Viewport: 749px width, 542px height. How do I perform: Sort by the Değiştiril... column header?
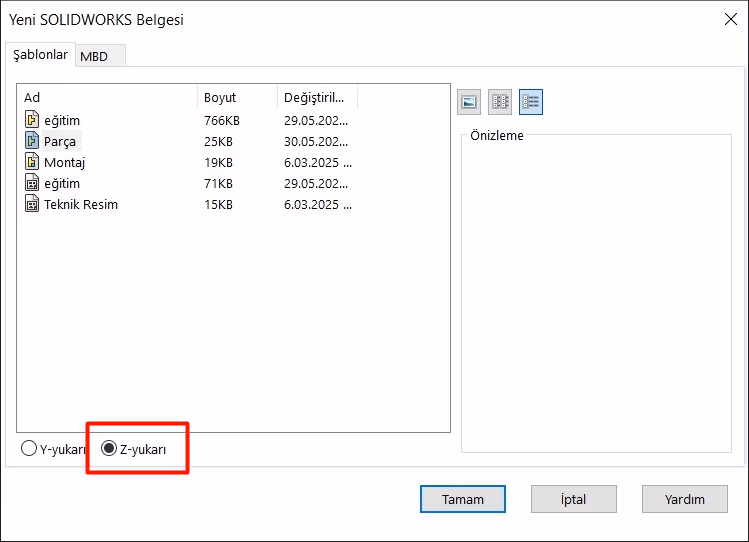pyautogui.click(x=318, y=97)
